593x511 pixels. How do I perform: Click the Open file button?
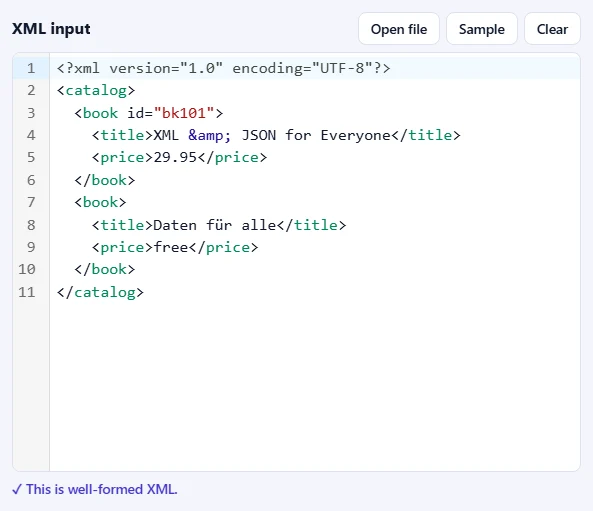pyautogui.click(x=399, y=29)
